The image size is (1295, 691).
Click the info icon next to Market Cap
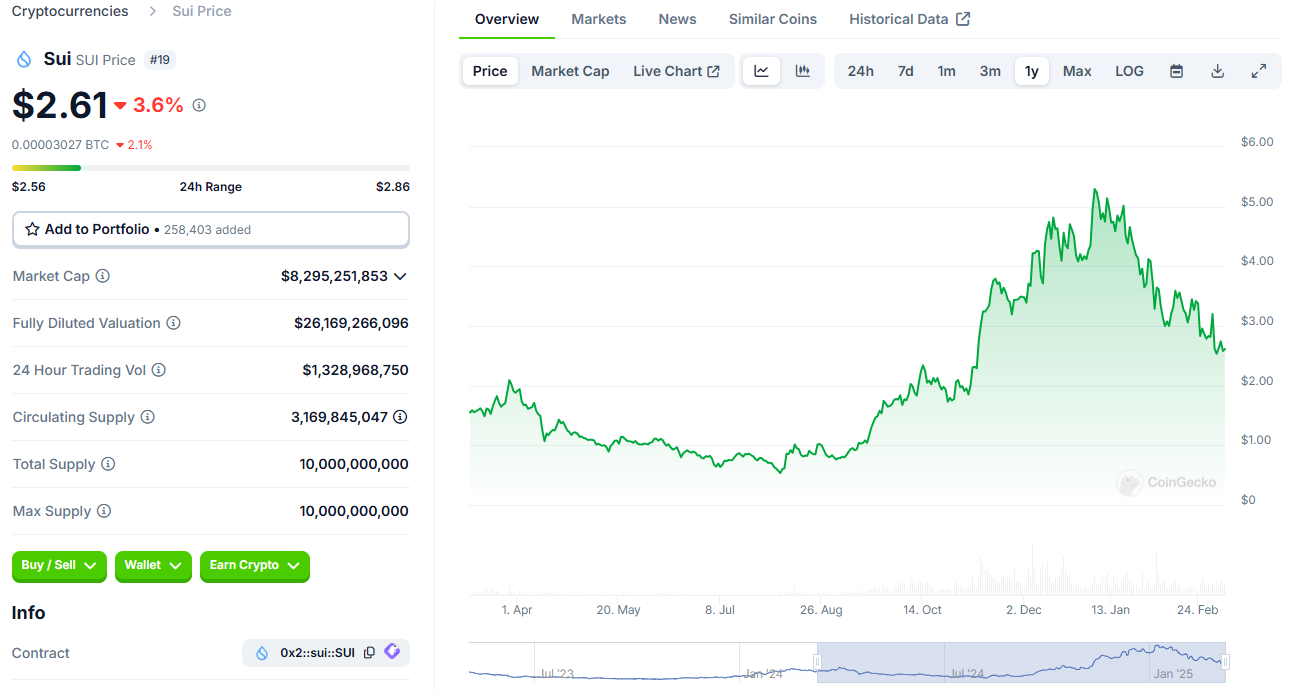point(103,276)
